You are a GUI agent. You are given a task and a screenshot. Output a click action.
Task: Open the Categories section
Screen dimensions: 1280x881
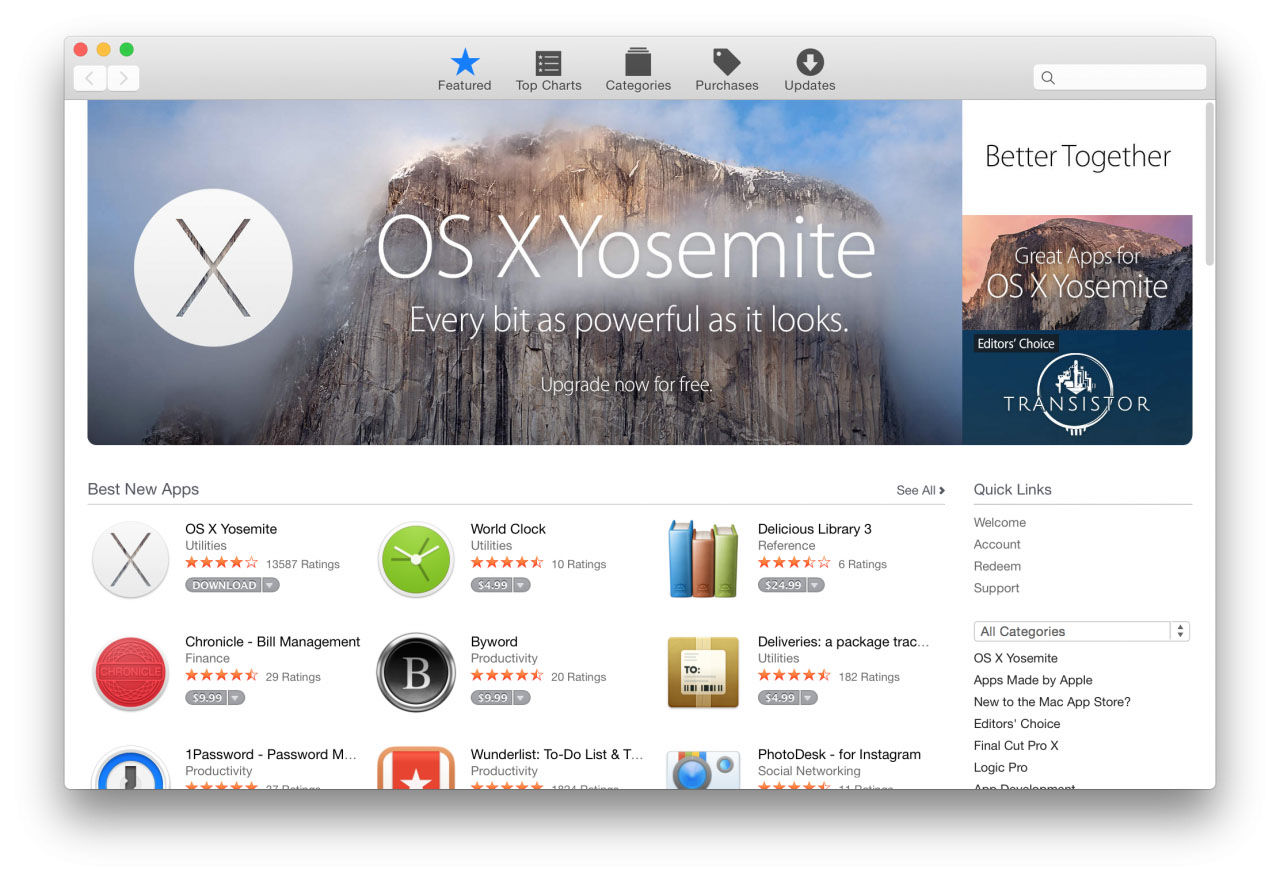[x=638, y=70]
